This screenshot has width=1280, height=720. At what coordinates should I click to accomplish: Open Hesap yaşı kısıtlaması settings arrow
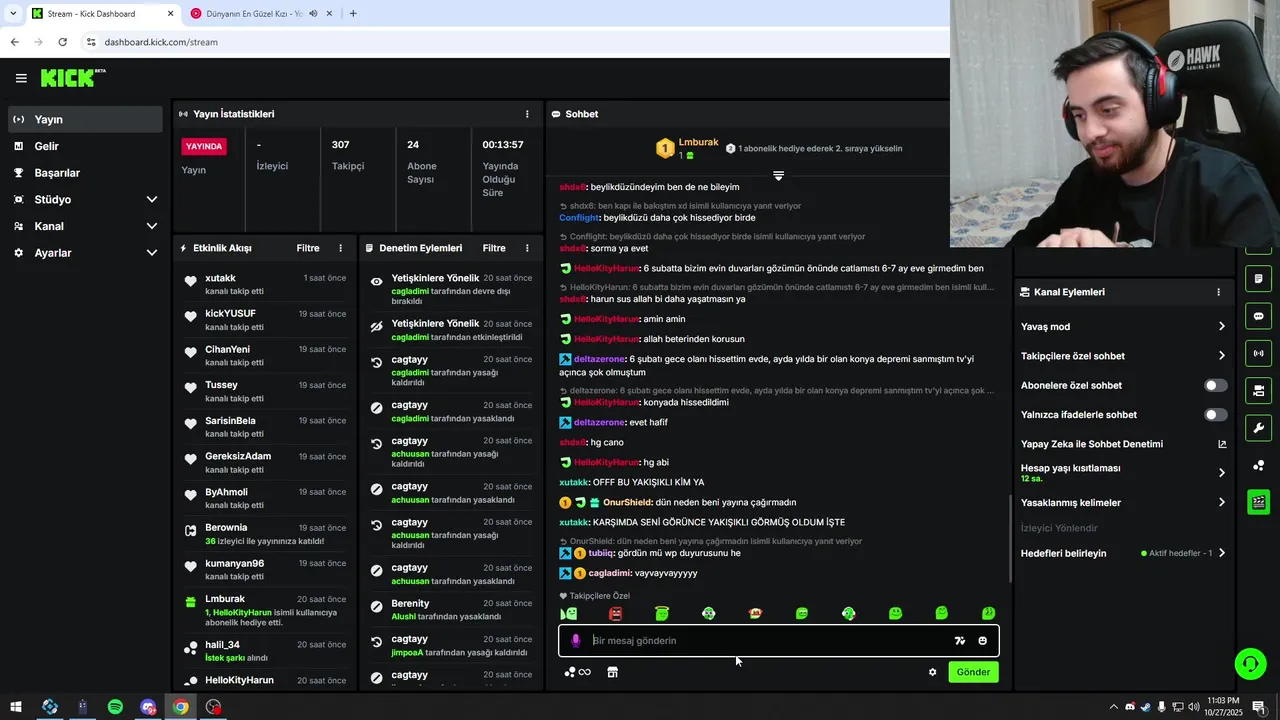pyautogui.click(x=1221, y=472)
